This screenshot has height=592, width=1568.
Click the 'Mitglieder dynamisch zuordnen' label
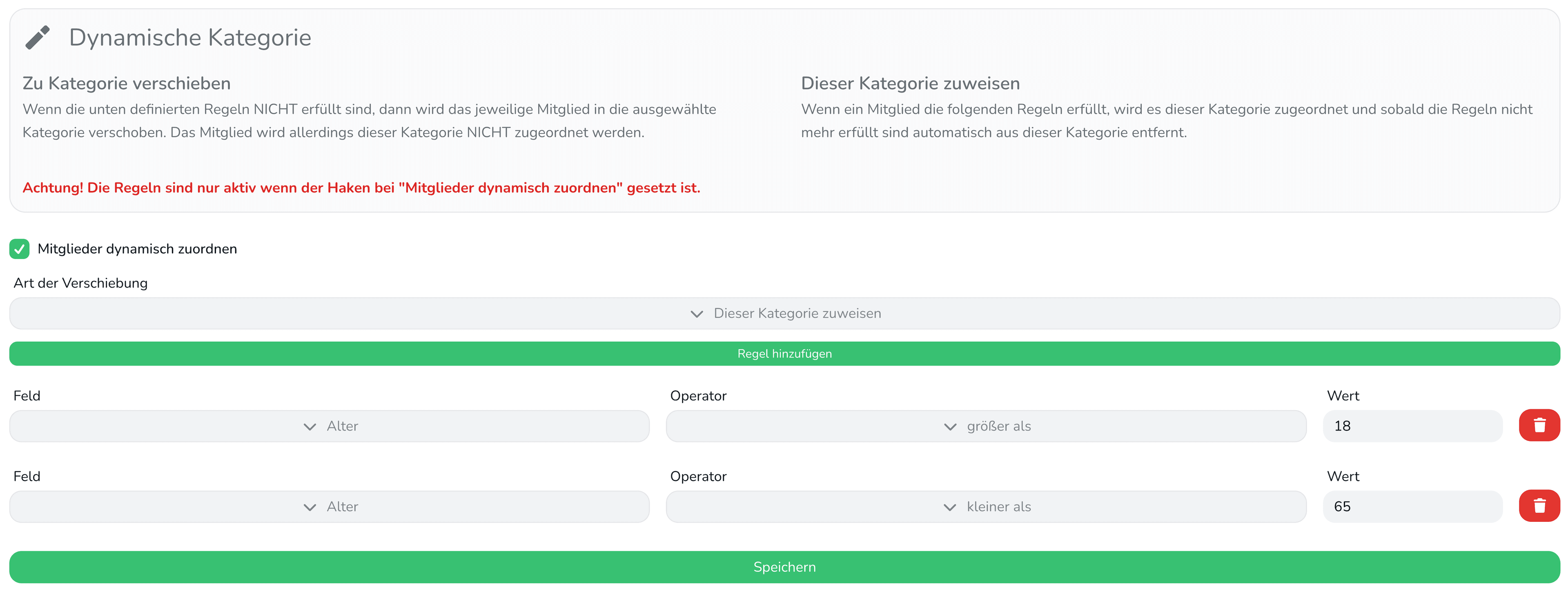tap(137, 249)
